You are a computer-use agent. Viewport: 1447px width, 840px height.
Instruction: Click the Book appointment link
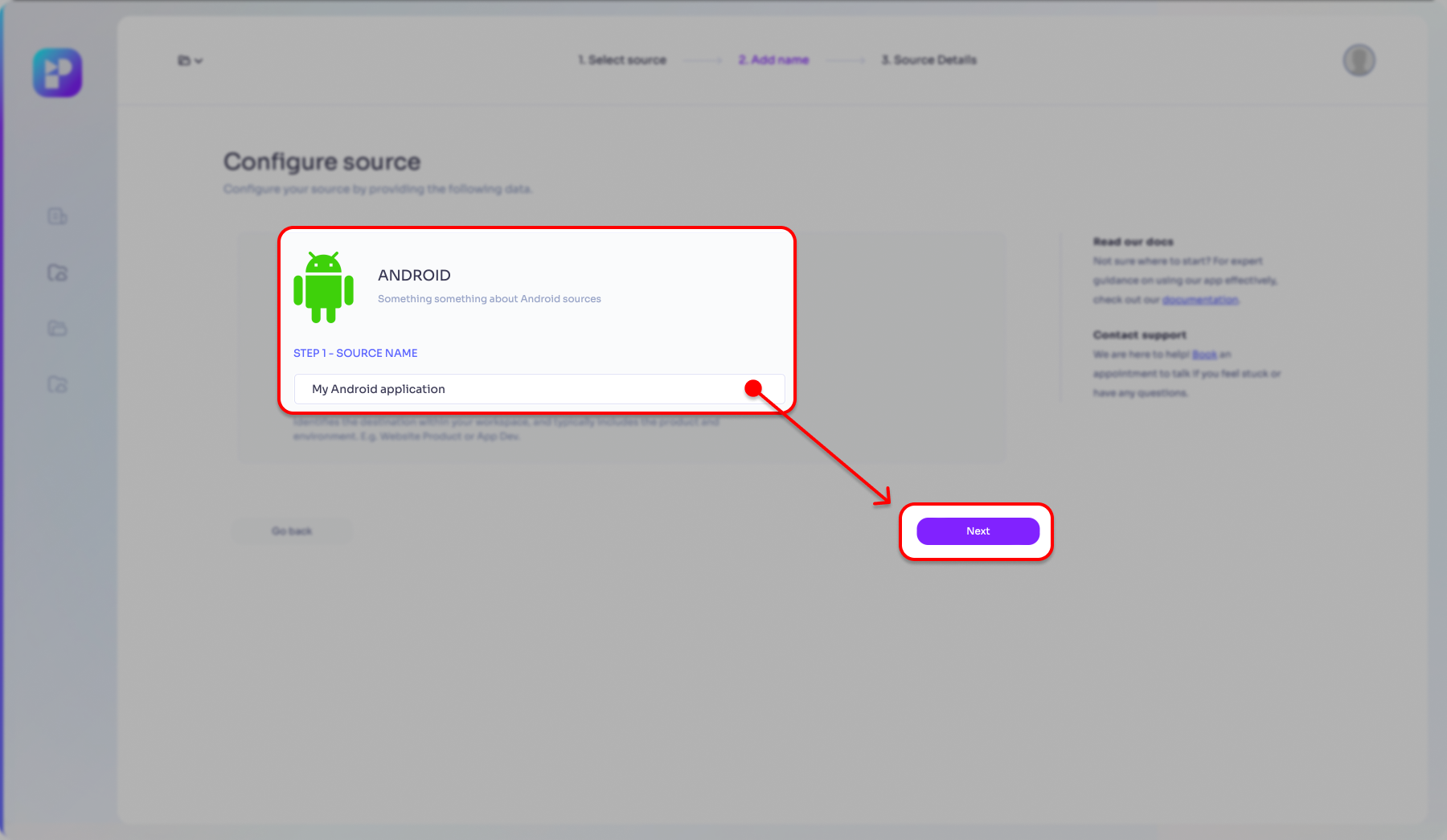tap(1203, 354)
